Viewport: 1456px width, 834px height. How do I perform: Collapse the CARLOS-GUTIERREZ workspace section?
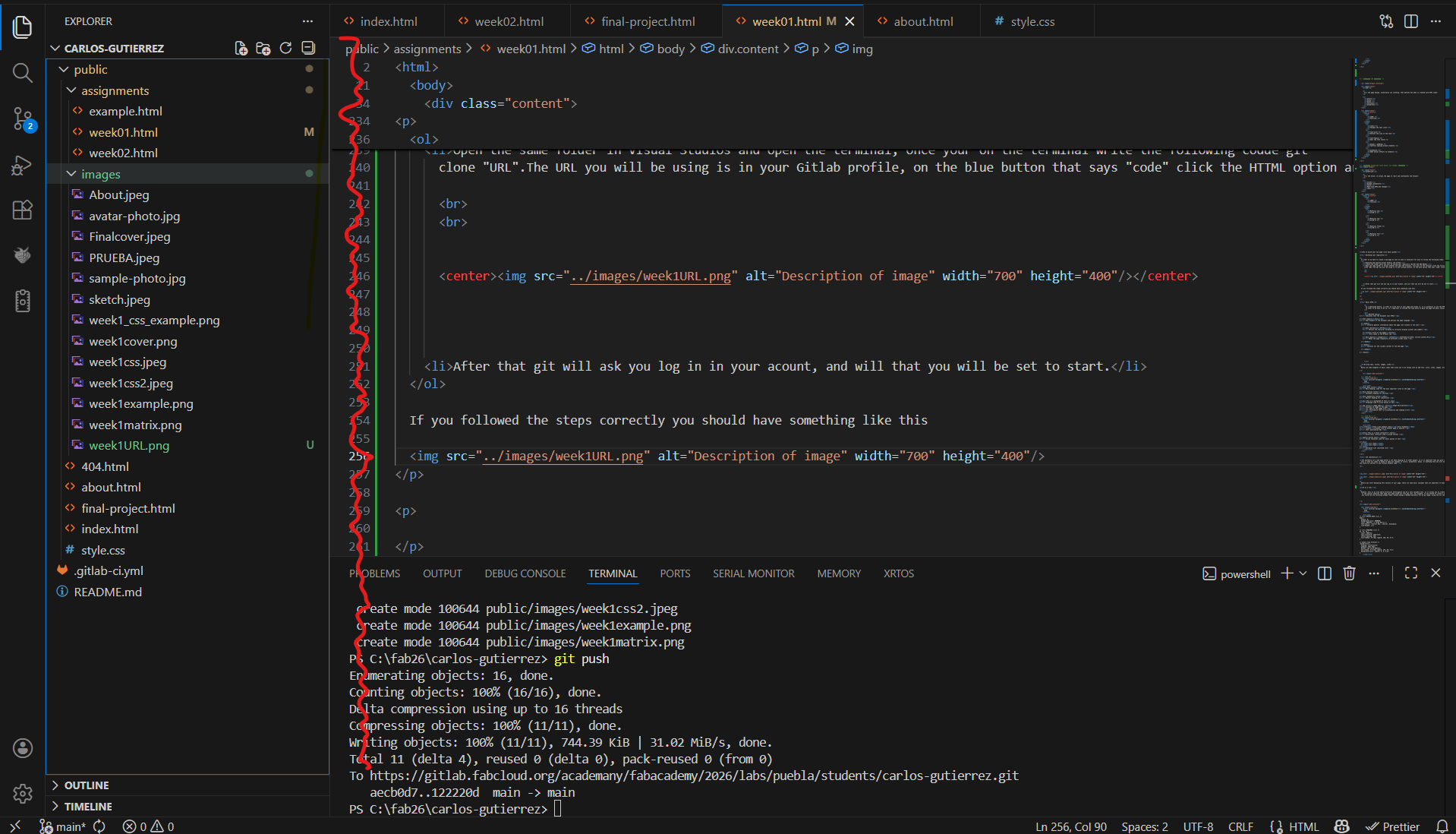(55, 49)
